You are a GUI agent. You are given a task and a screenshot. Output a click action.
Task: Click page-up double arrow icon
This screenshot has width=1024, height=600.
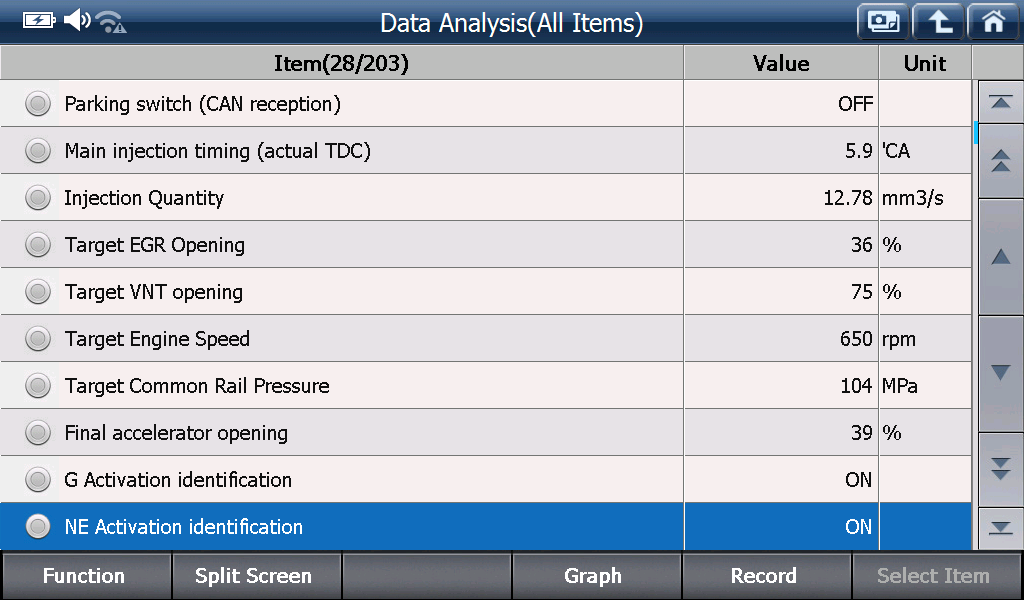point(1000,161)
